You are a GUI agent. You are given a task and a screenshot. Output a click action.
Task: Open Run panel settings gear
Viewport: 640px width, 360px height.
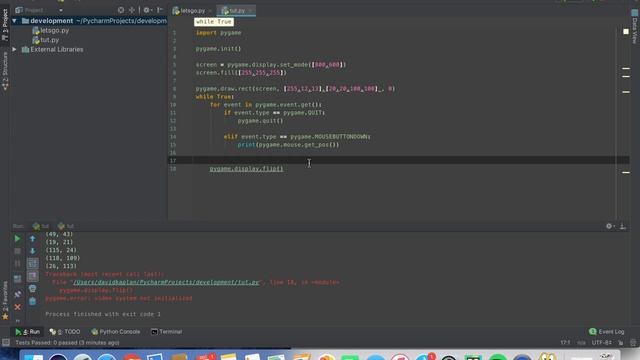coord(609,226)
